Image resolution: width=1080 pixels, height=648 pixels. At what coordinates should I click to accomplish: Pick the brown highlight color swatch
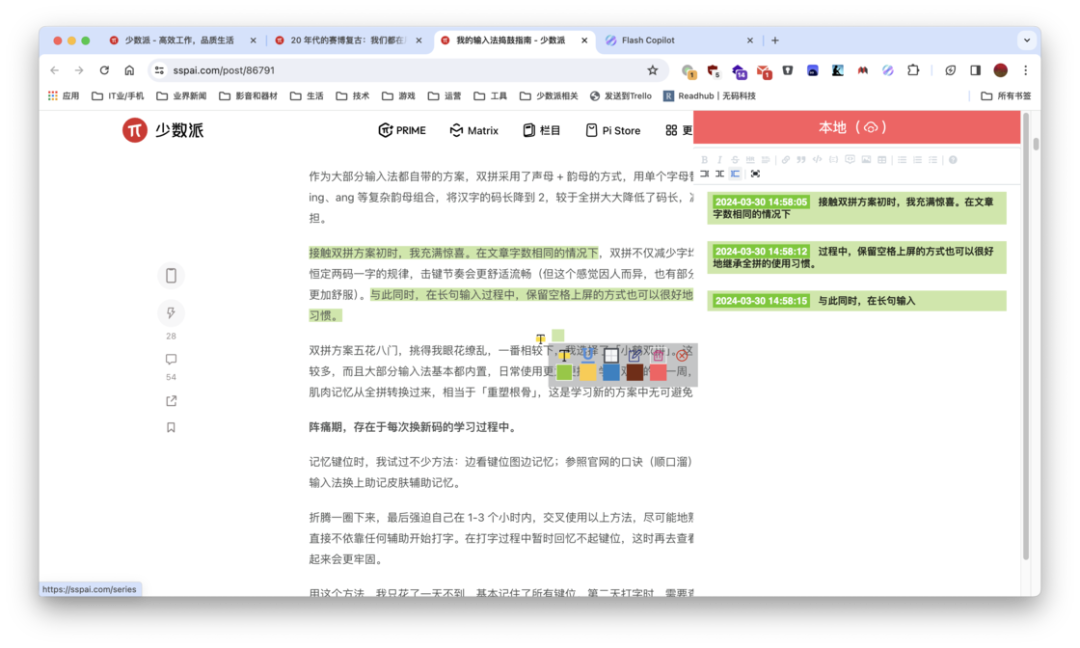point(635,373)
